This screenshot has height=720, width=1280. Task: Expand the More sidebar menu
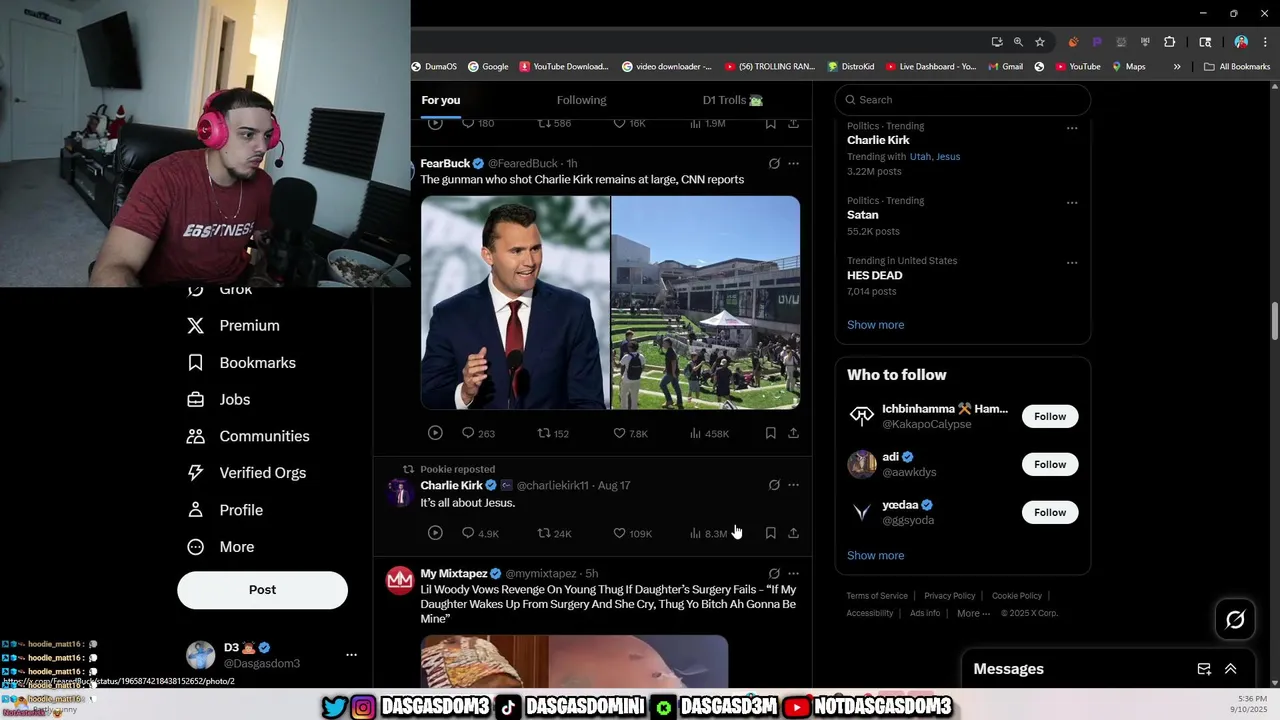[221, 547]
